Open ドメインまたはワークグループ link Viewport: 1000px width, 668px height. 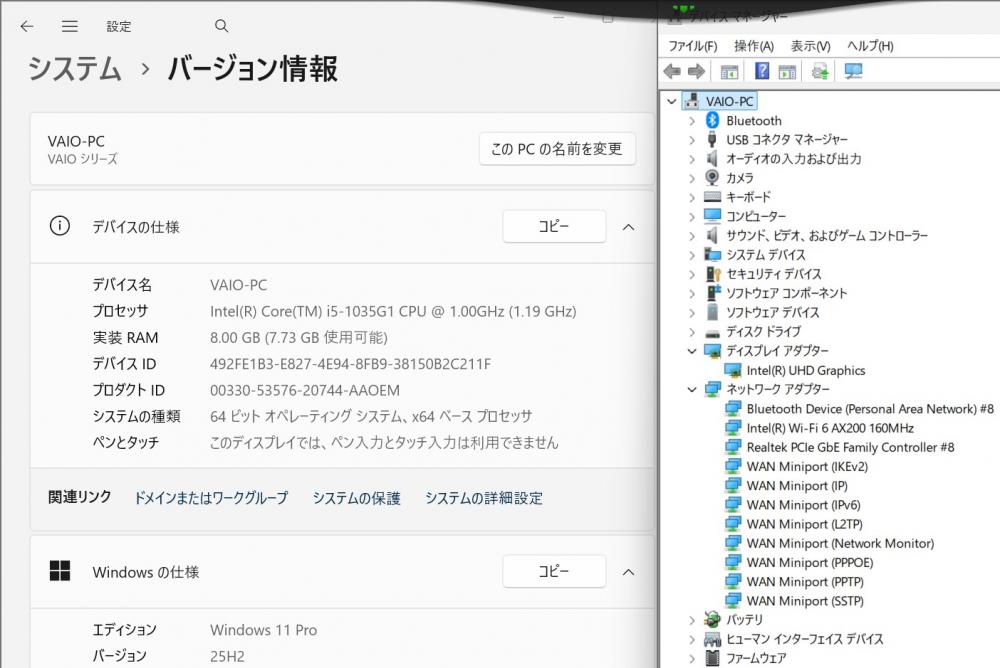click(211, 498)
